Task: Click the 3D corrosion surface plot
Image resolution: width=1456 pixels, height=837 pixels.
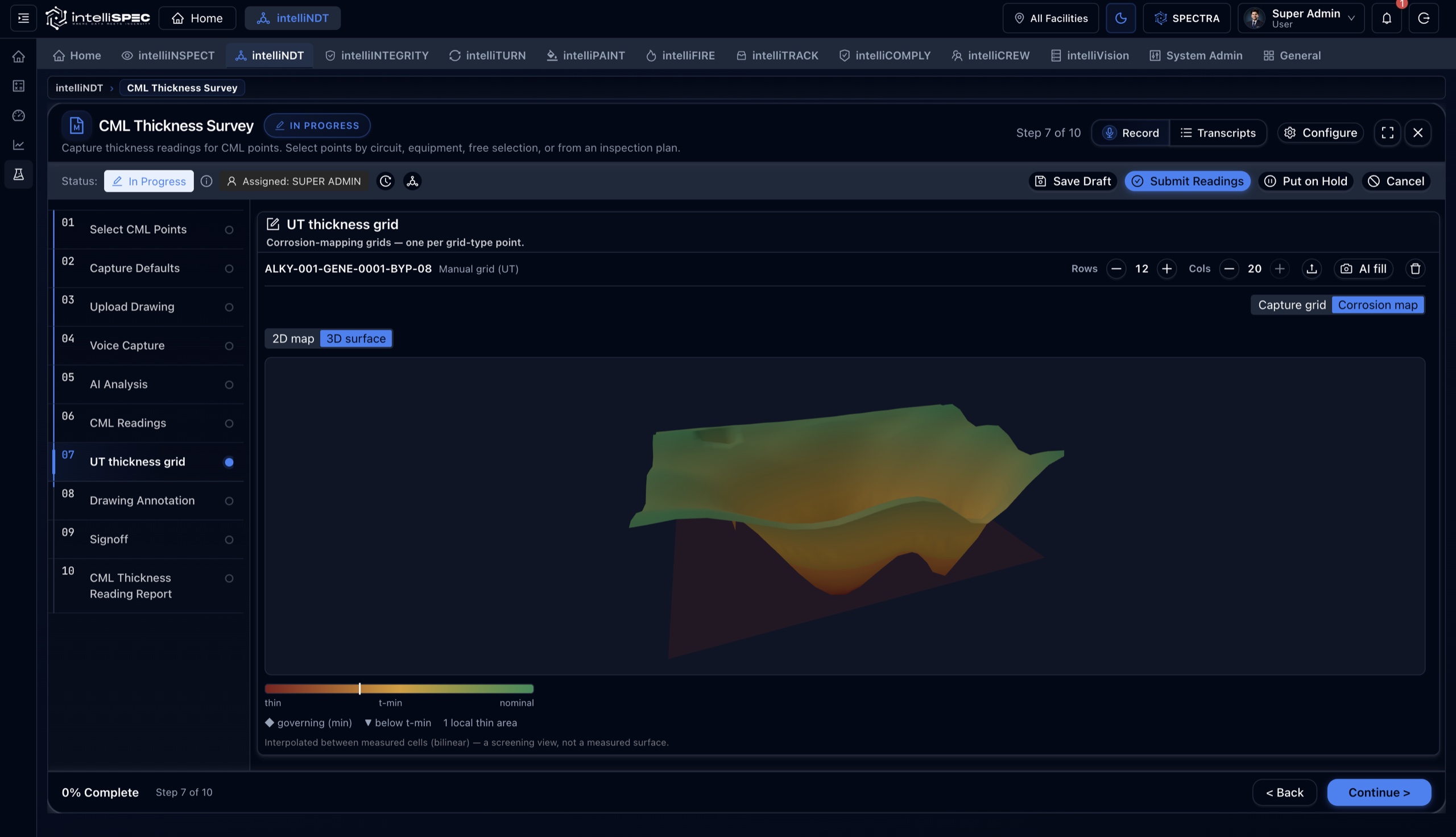Action: point(845,516)
